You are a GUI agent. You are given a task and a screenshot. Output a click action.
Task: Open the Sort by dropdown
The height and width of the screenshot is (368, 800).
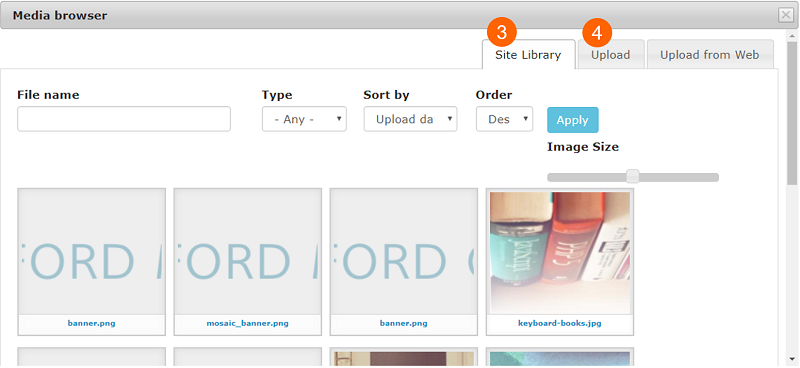(410, 119)
